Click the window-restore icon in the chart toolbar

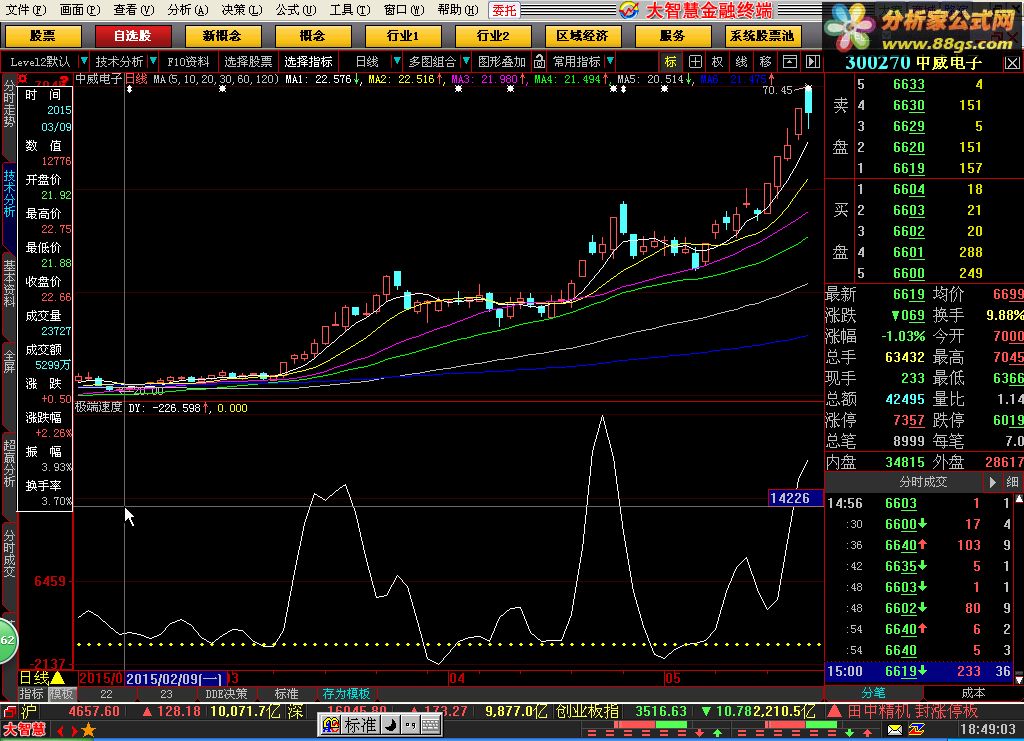tap(790, 61)
